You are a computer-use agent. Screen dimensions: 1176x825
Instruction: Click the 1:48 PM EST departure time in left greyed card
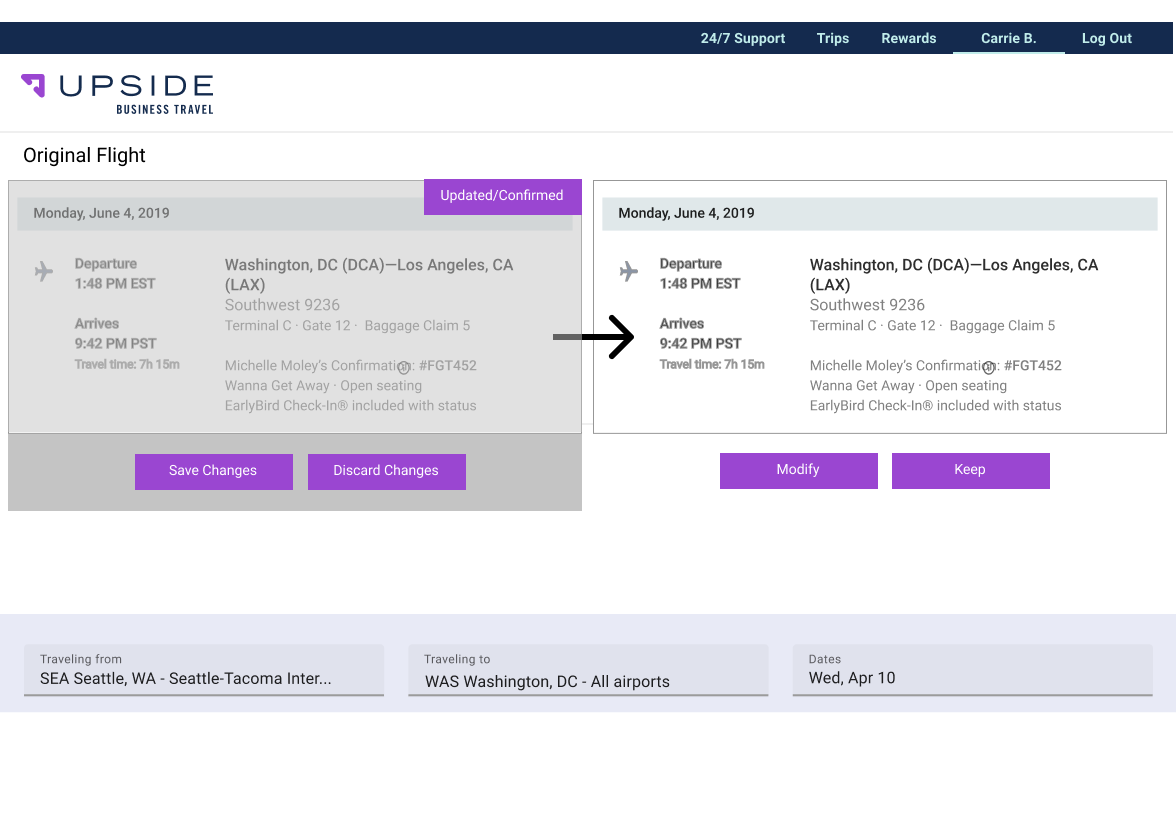(115, 284)
